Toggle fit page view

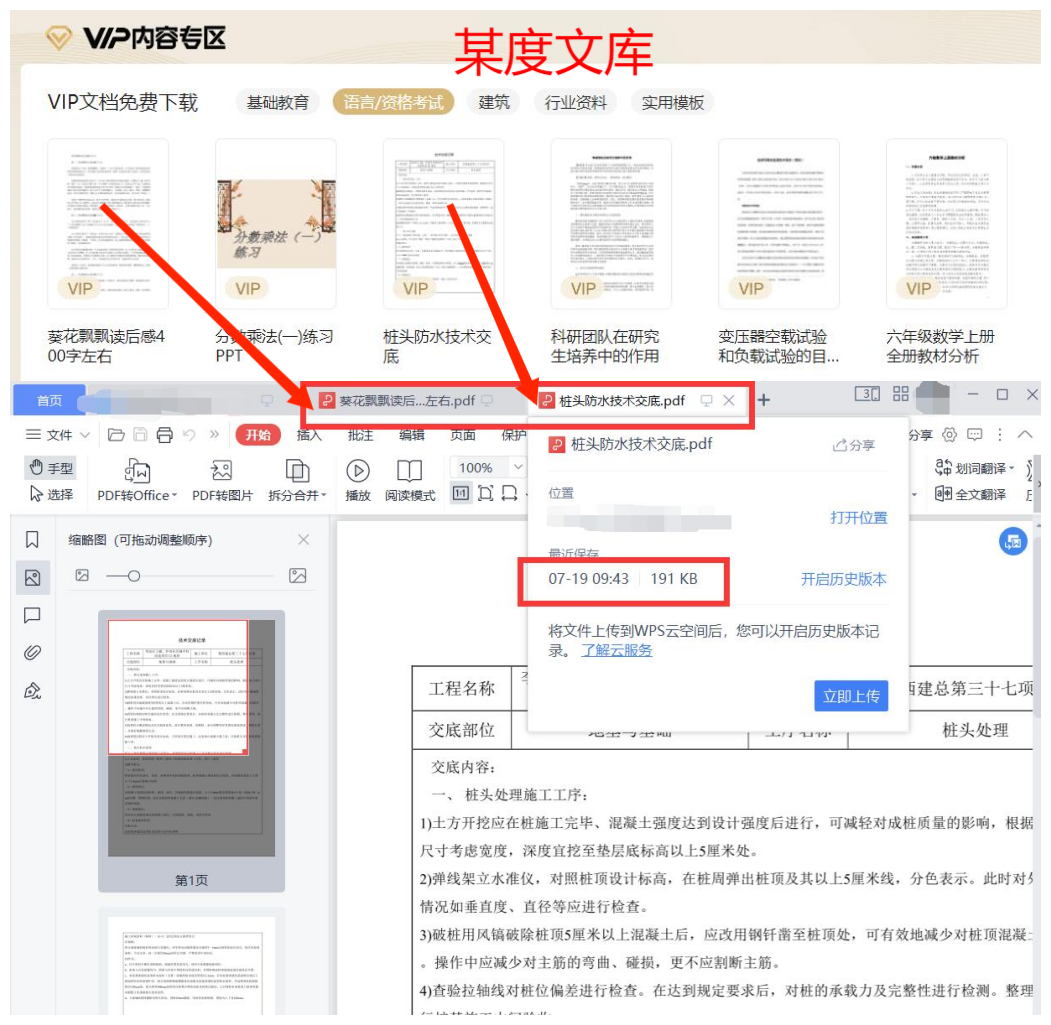pos(485,494)
